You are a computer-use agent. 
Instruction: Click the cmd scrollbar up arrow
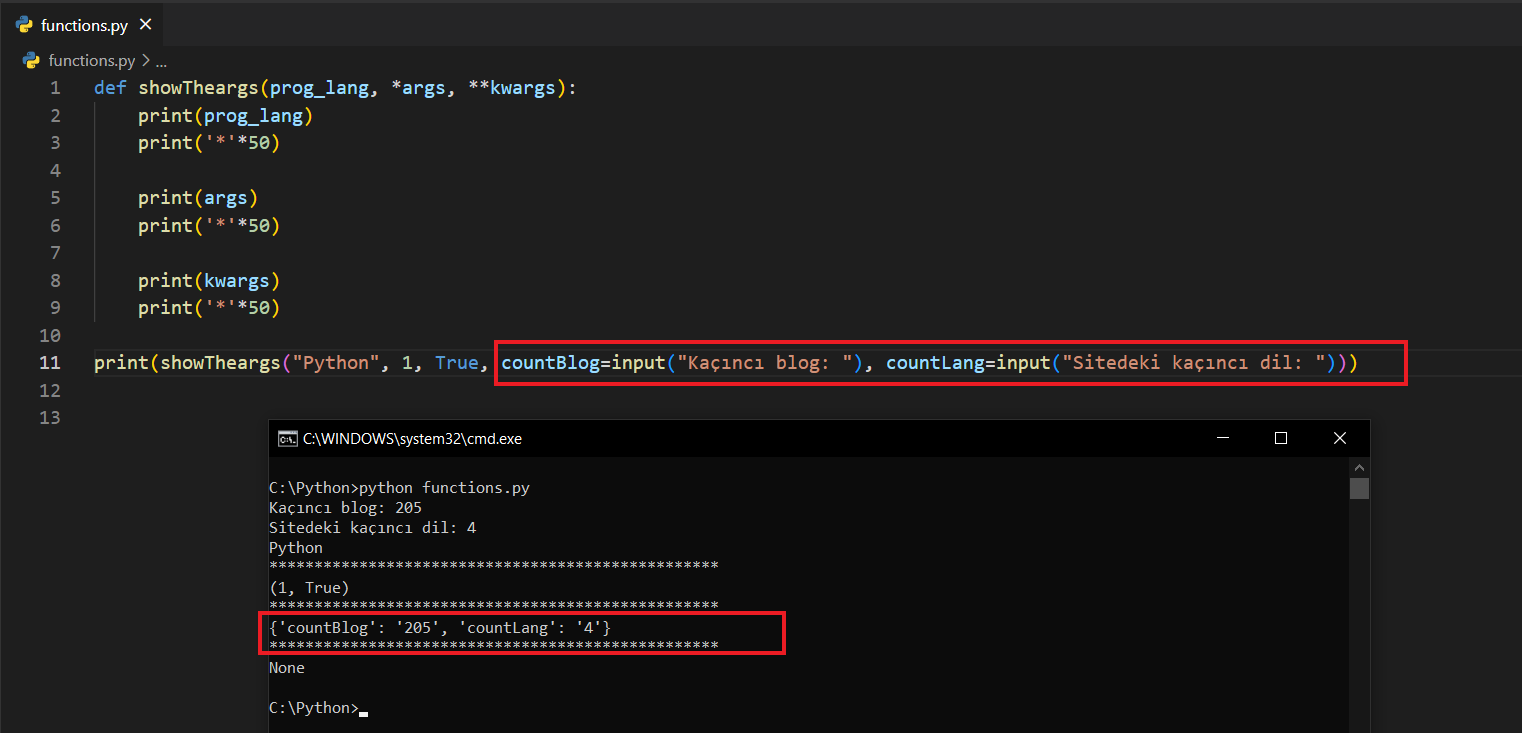[x=1359, y=467]
